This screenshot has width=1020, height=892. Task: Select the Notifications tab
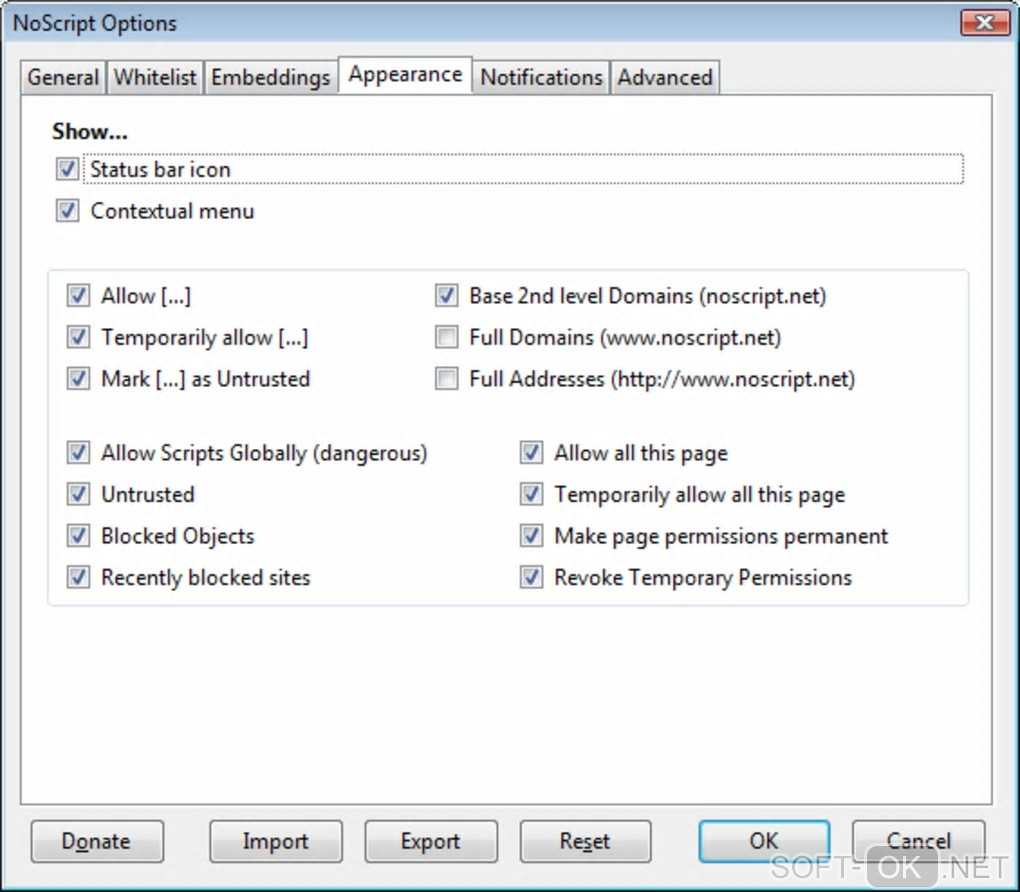click(541, 78)
